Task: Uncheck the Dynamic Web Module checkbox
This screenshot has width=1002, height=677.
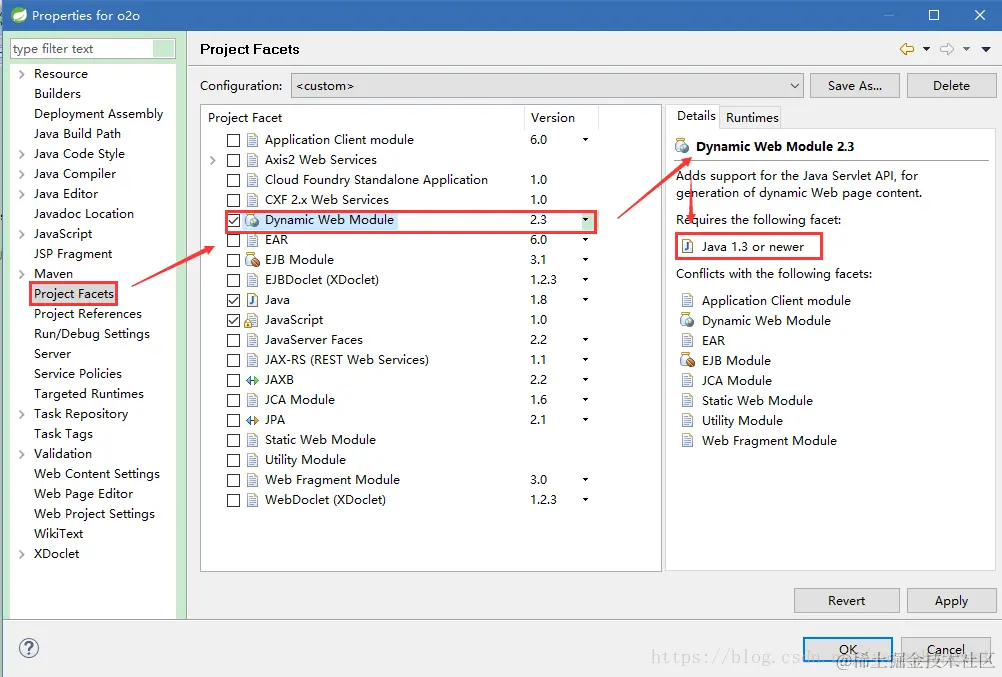Action: [233, 221]
